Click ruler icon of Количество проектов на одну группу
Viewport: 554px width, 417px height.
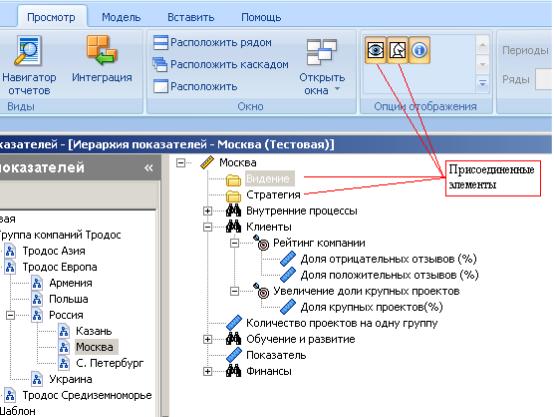(234, 323)
